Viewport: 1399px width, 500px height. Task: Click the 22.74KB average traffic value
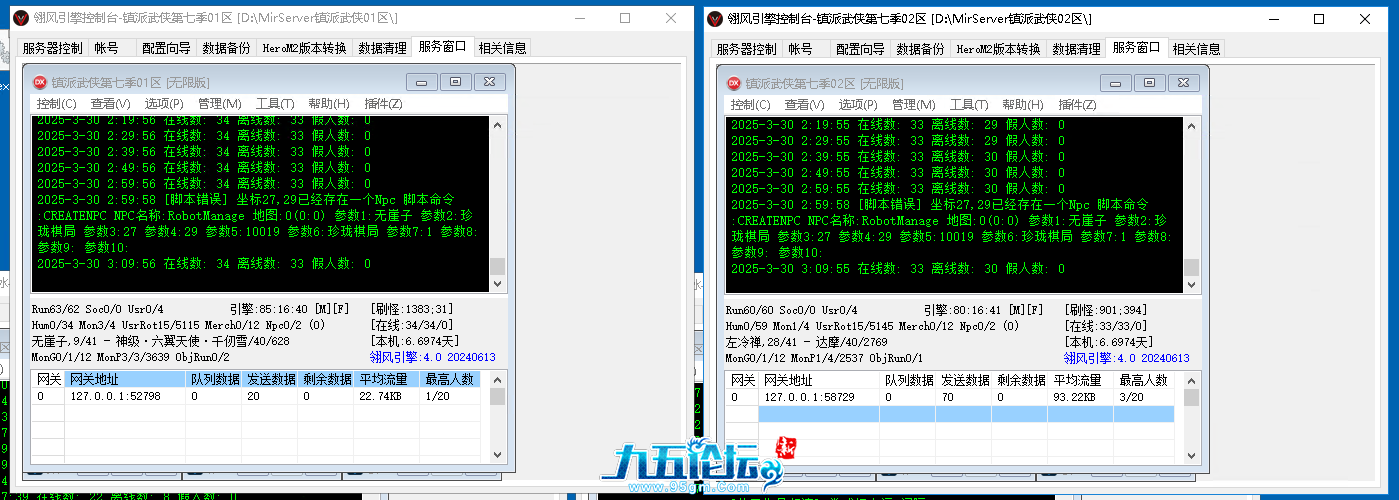[380, 396]
